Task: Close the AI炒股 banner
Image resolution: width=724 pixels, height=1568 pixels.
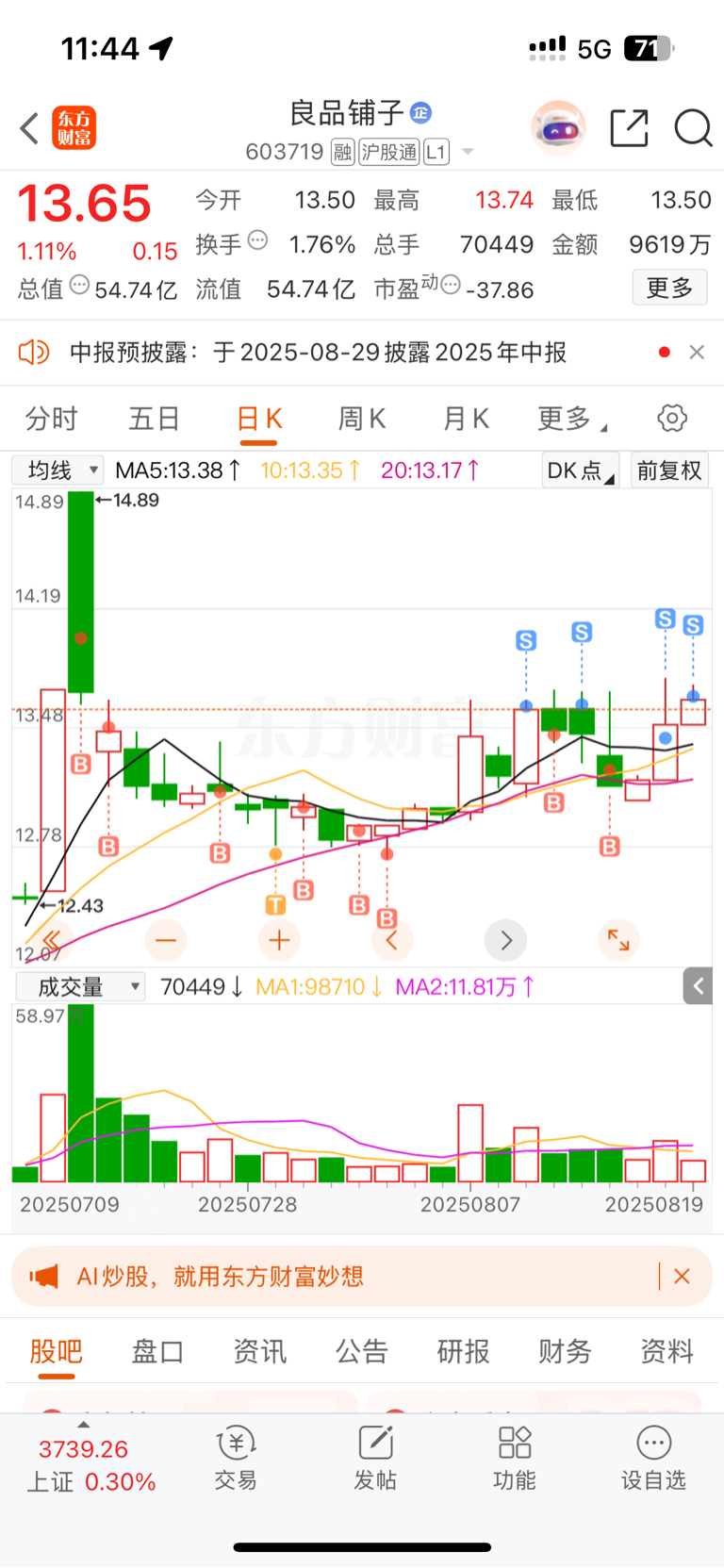Action: coord(683,1277)
